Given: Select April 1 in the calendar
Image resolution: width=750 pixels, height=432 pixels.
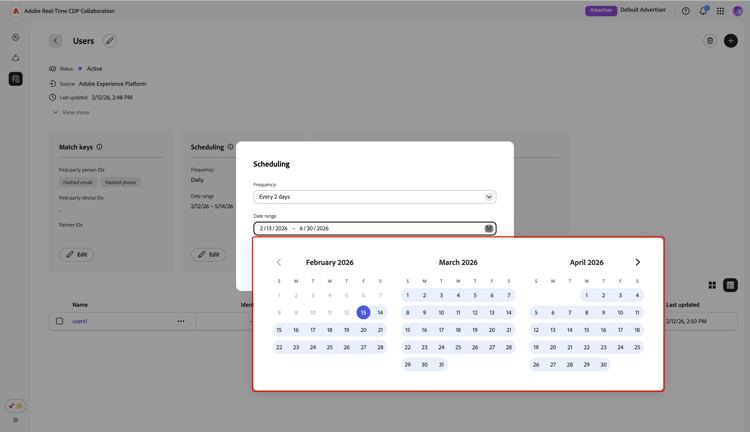Looking at the screenshot, I should pos(586,295).
